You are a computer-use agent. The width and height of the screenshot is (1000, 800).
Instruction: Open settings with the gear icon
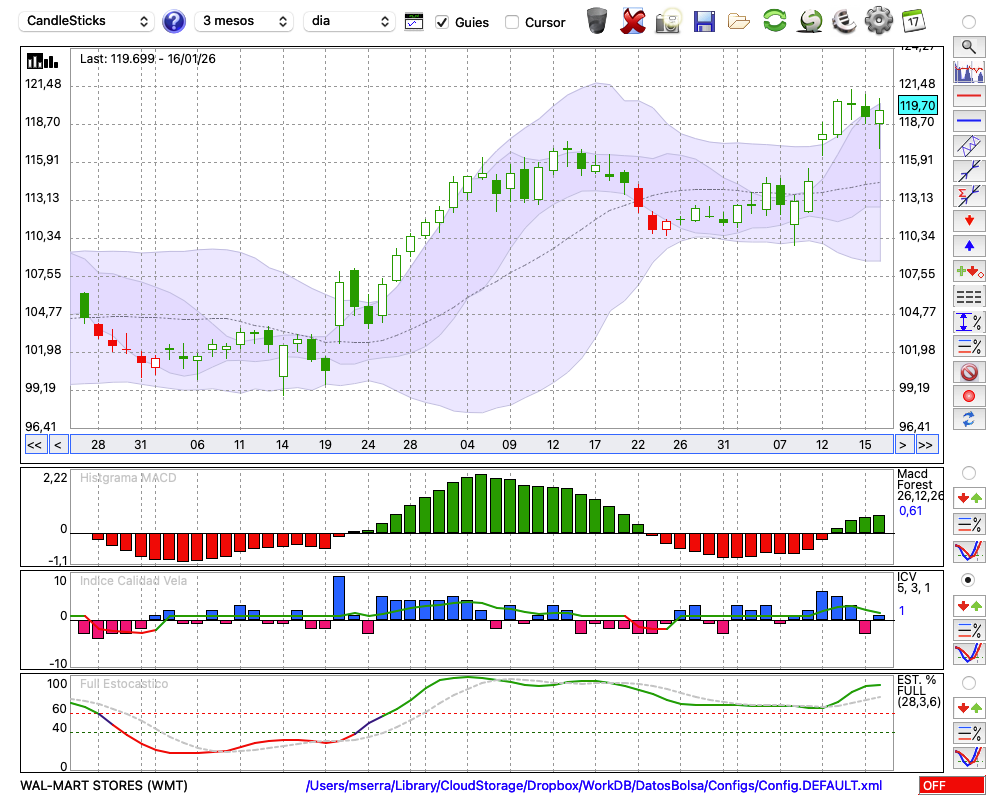pos(879,21)
